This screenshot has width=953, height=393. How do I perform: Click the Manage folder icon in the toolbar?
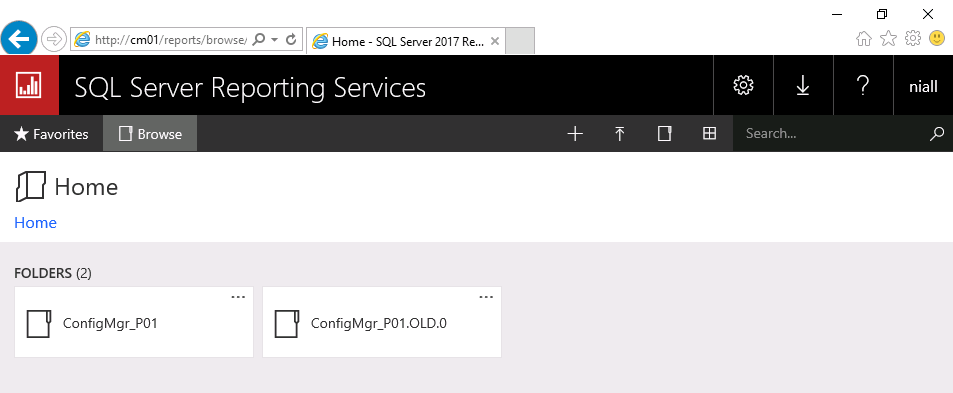tap(664, 134)
